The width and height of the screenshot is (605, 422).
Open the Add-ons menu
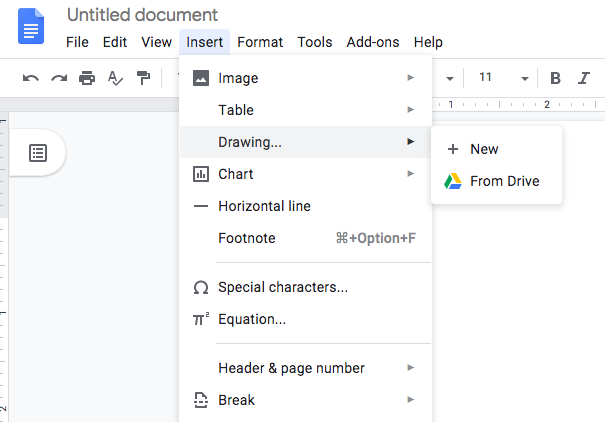click(x=372, y=42)
